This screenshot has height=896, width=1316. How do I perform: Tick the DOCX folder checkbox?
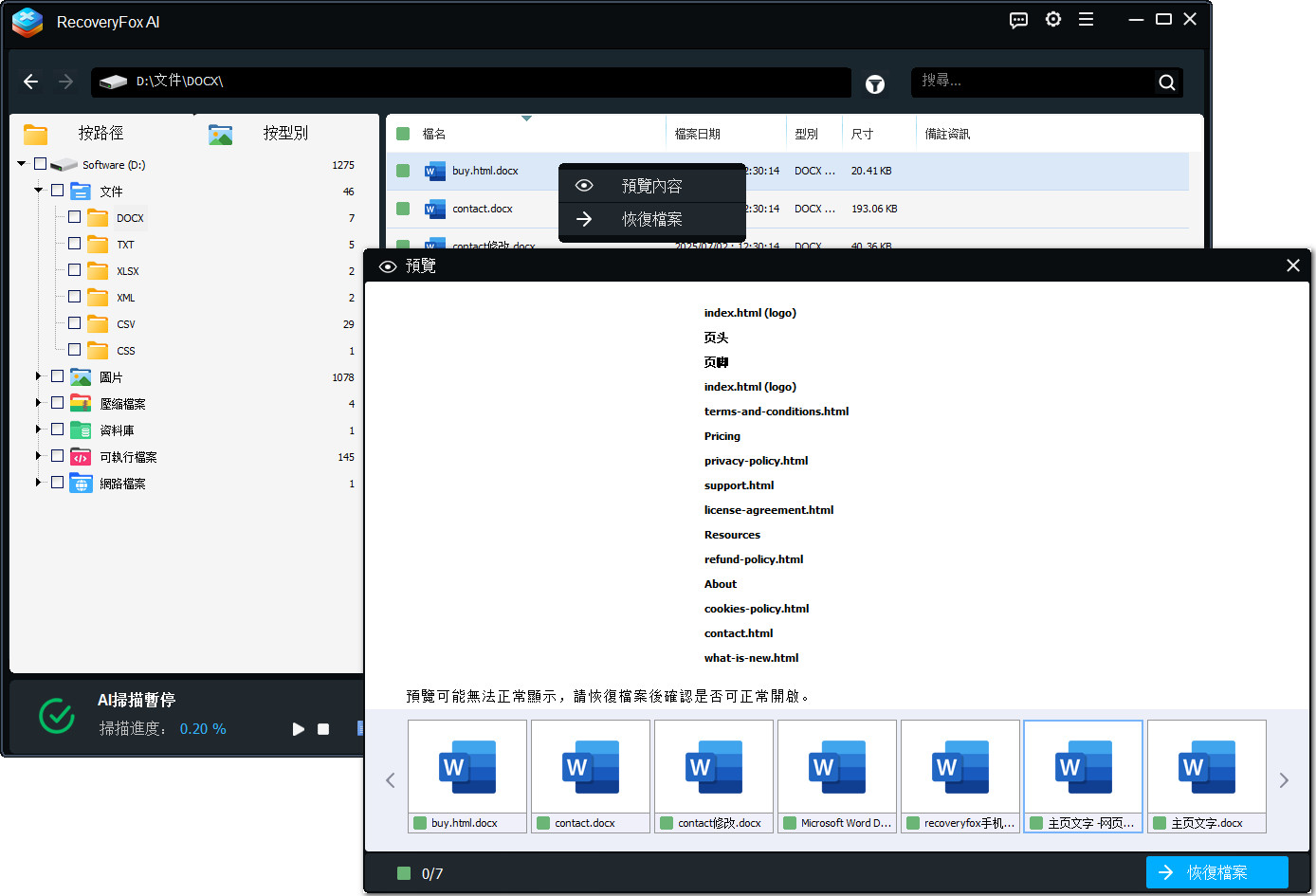[x=75, y=217]
